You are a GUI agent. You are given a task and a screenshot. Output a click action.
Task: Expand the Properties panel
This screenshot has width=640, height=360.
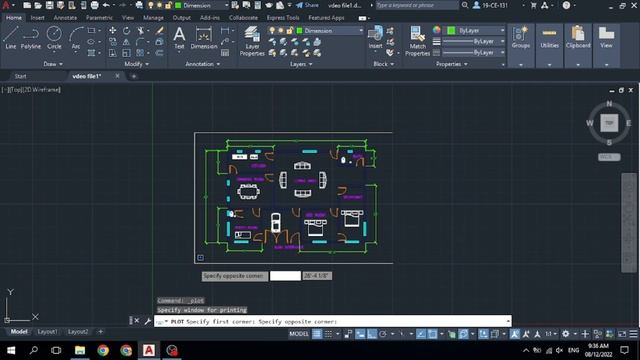click(451, 64)
